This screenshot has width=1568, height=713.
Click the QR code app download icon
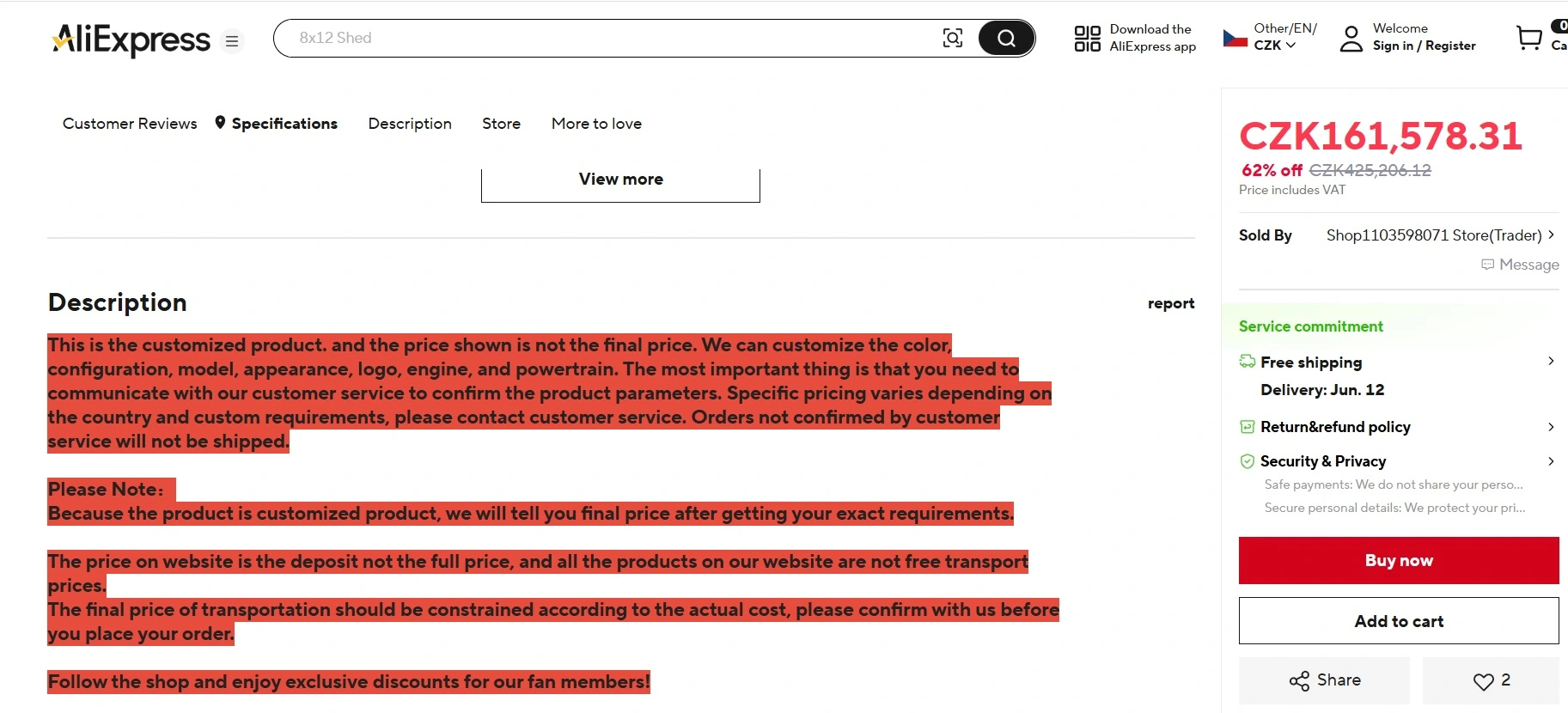[x=1087, y=39]
